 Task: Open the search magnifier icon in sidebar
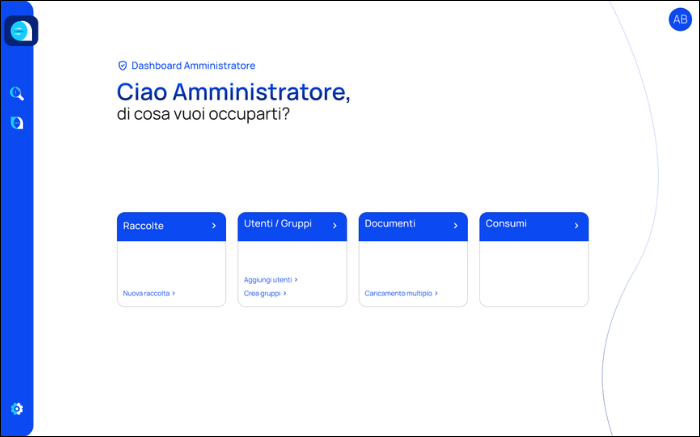[17, 93]
